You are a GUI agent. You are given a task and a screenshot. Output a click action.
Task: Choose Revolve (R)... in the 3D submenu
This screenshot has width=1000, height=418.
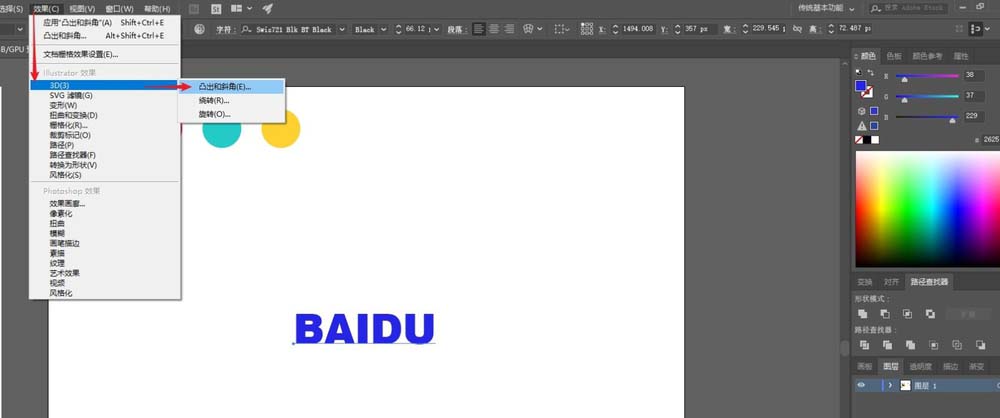pos(232,100)
